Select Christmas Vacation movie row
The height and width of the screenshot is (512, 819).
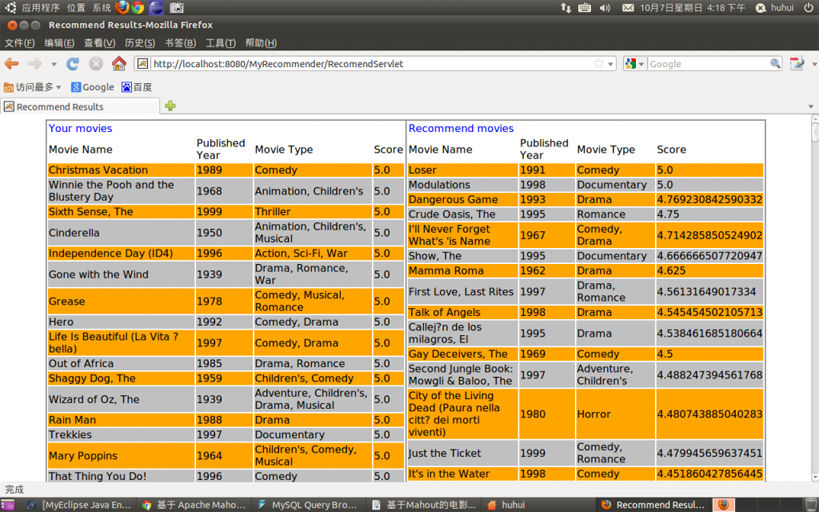[226, 170]
